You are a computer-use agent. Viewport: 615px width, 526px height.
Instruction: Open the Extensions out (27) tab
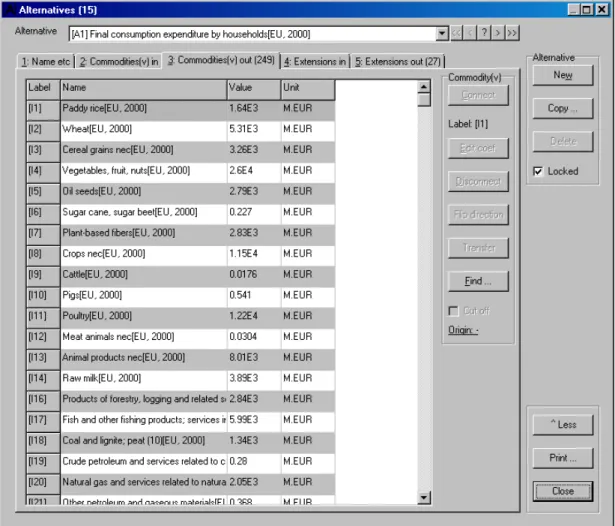398,62
